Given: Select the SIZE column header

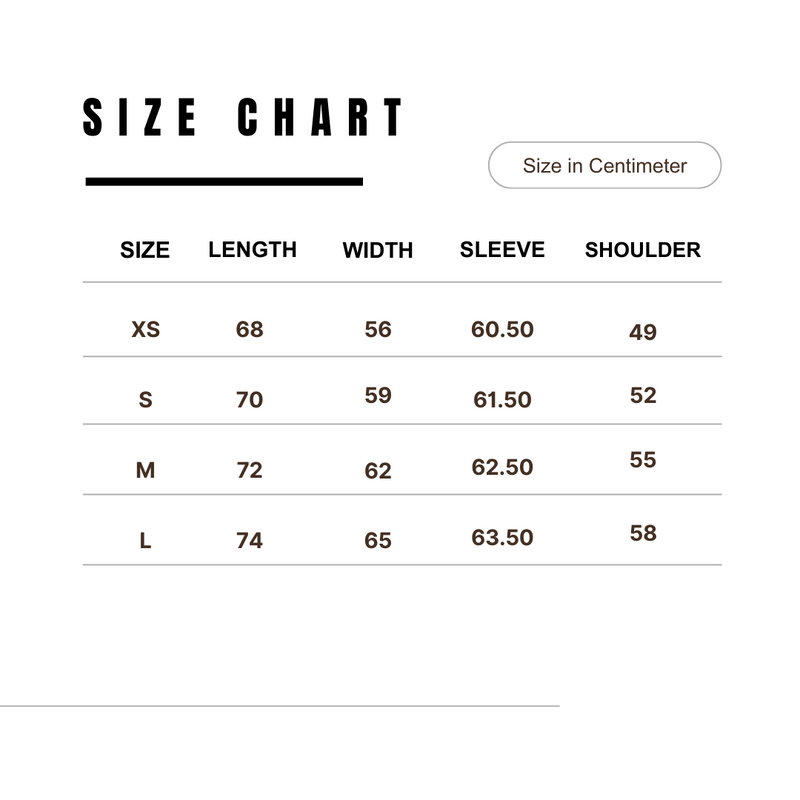Looking at the screenshot, I should point(145,250).
